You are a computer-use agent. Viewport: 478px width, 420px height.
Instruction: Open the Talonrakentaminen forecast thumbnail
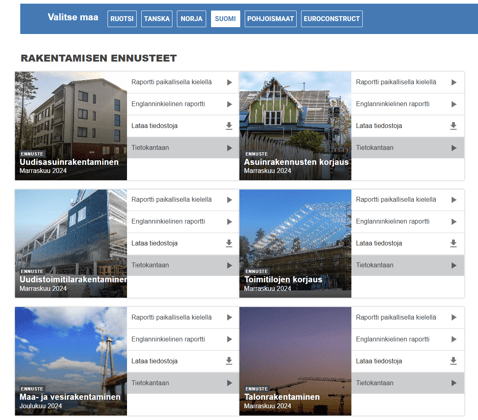(295, 361)
